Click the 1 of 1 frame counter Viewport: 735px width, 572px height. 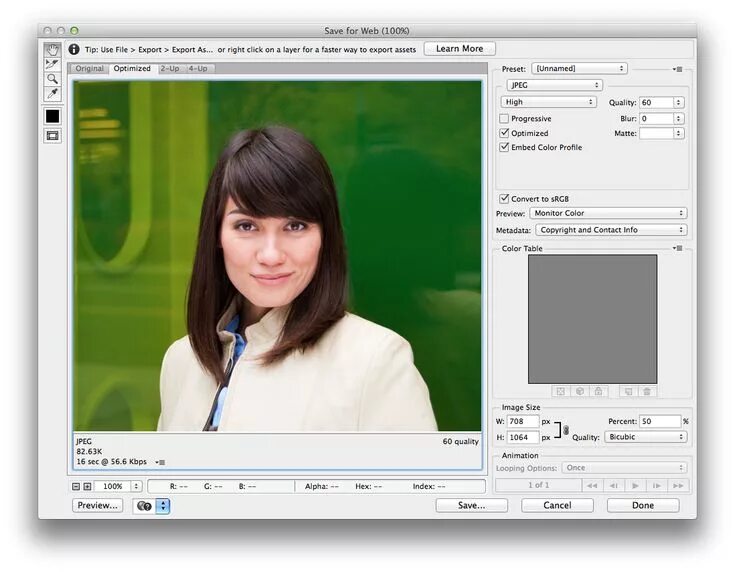pyautogui.click(x=539, y=485)
